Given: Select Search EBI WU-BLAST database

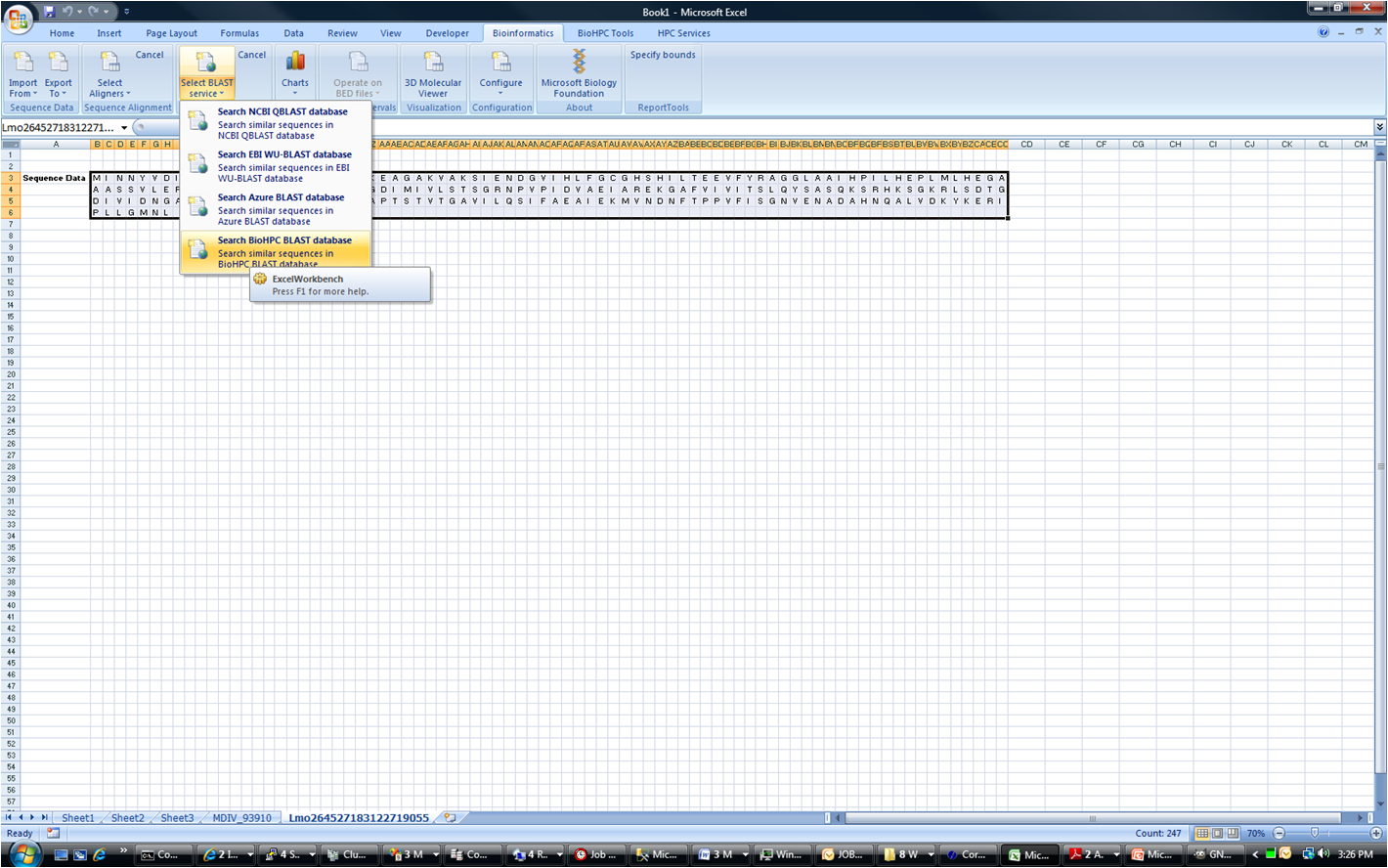Looking at the screenshot, I should point(276,165).
